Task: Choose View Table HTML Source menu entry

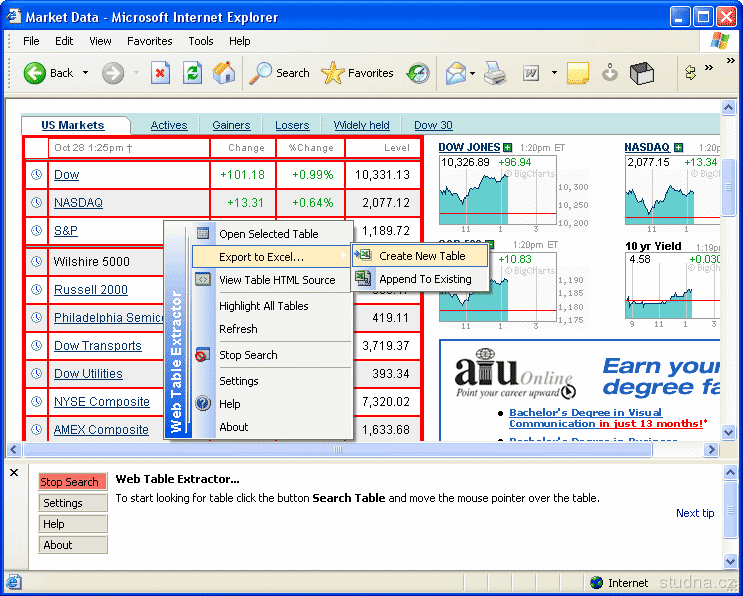Action: [277, 280]
